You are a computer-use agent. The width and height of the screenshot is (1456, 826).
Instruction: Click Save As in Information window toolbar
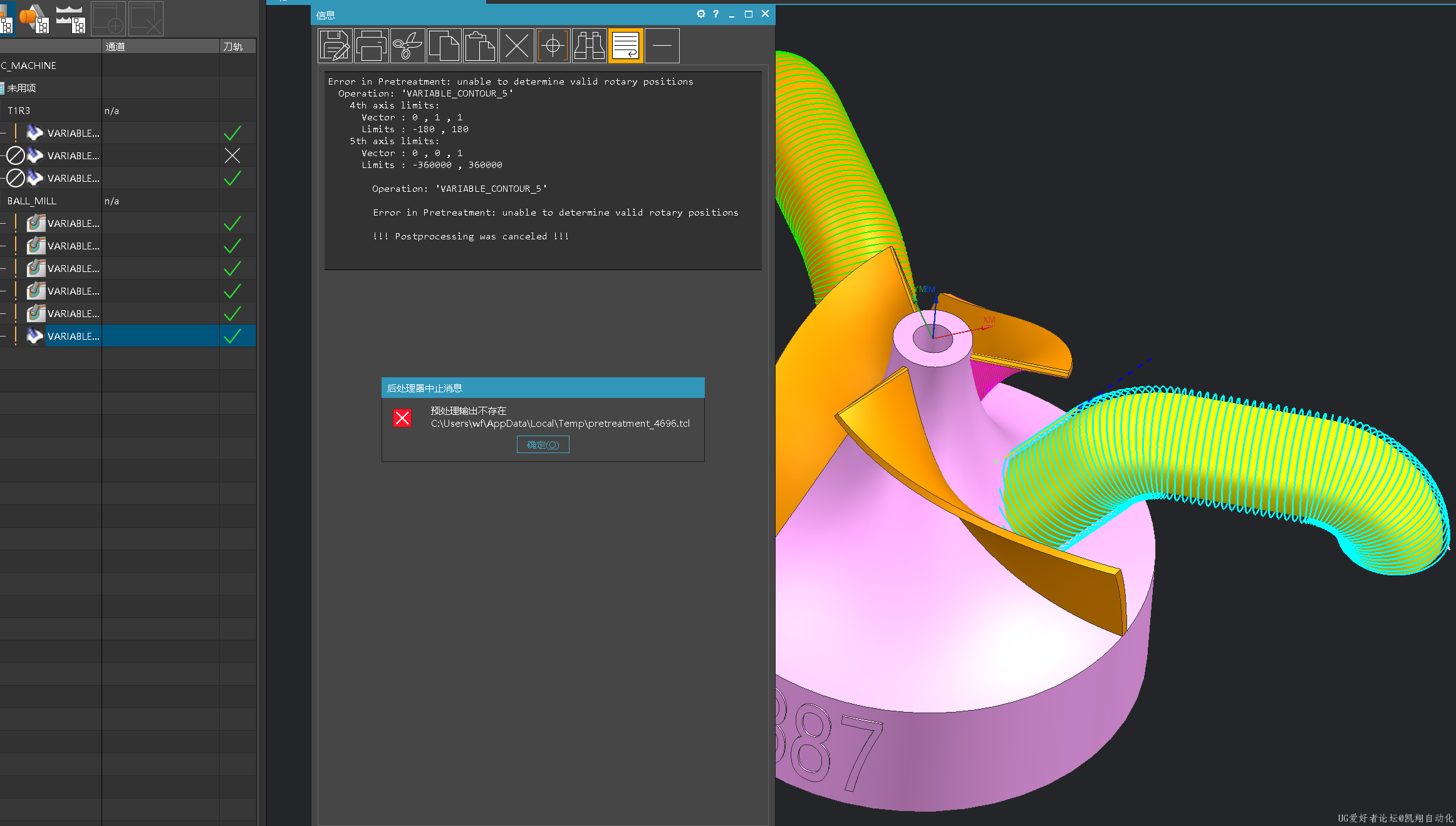(x=335, y=46)
